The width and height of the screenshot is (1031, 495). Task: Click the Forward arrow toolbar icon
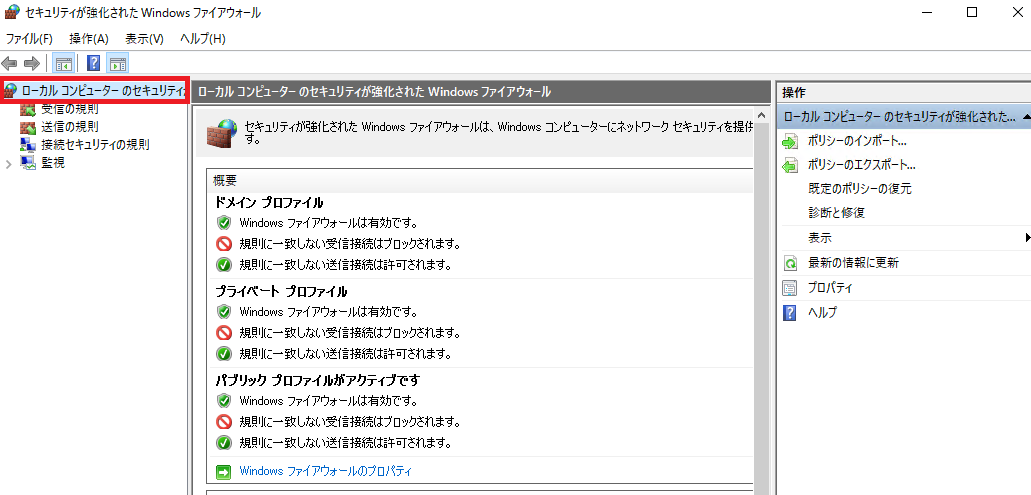coord(31,63)
